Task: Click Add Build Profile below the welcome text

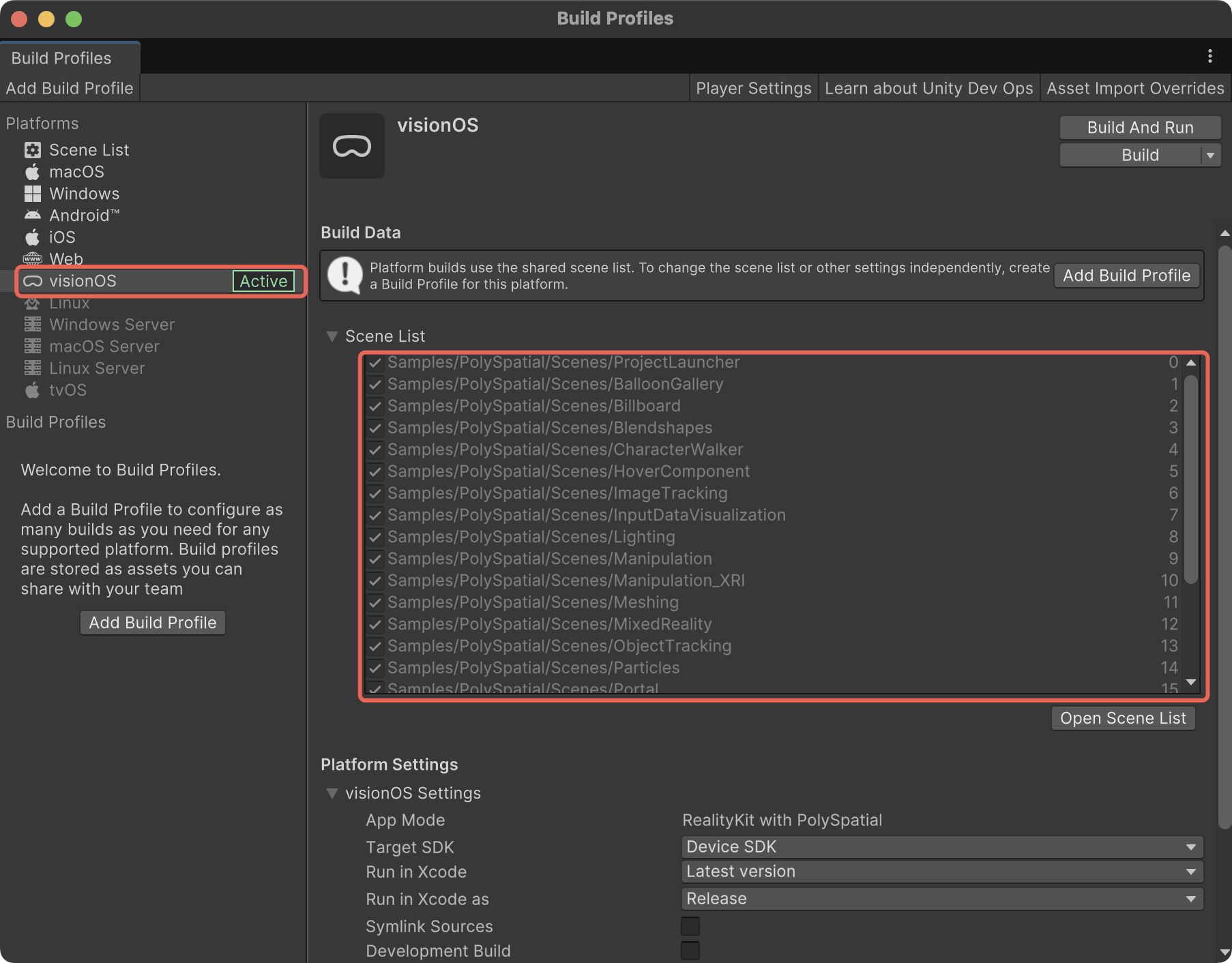Action: (153, 623)
